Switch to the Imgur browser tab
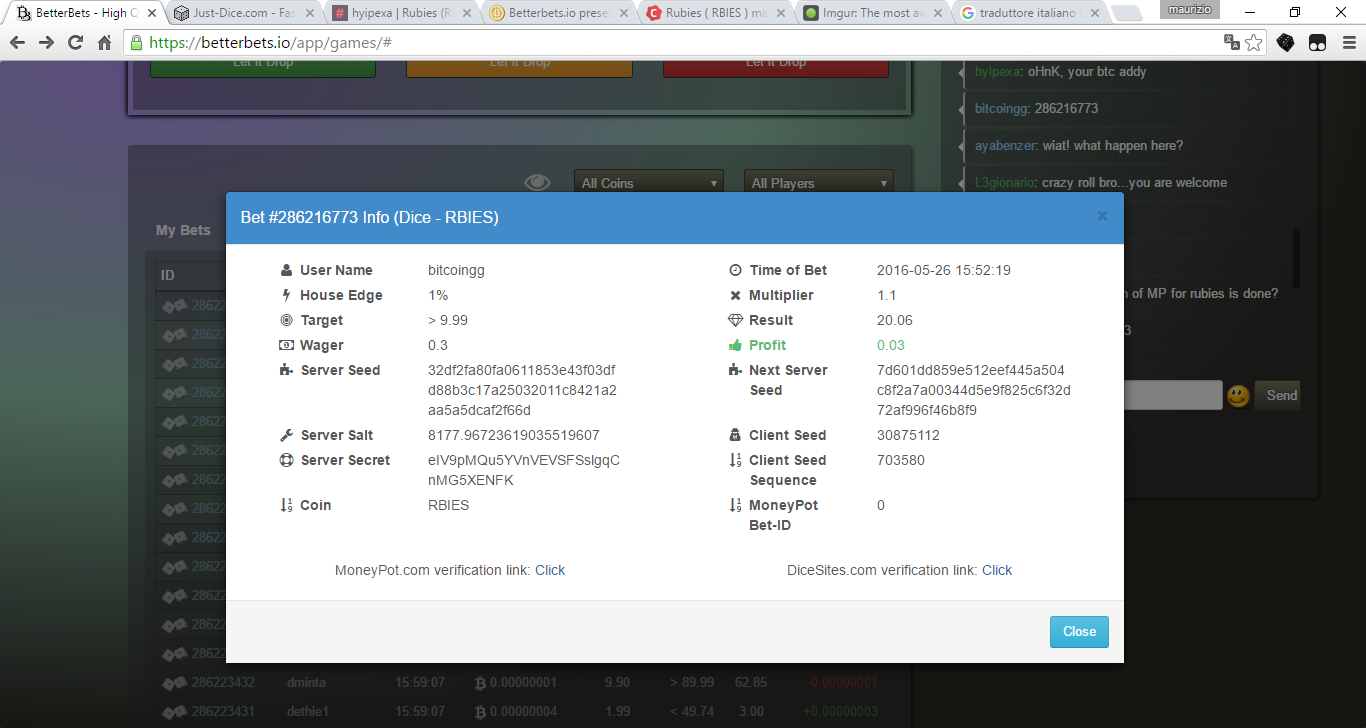This screenshot has height=728, width=1366. (x=870, y=13)
